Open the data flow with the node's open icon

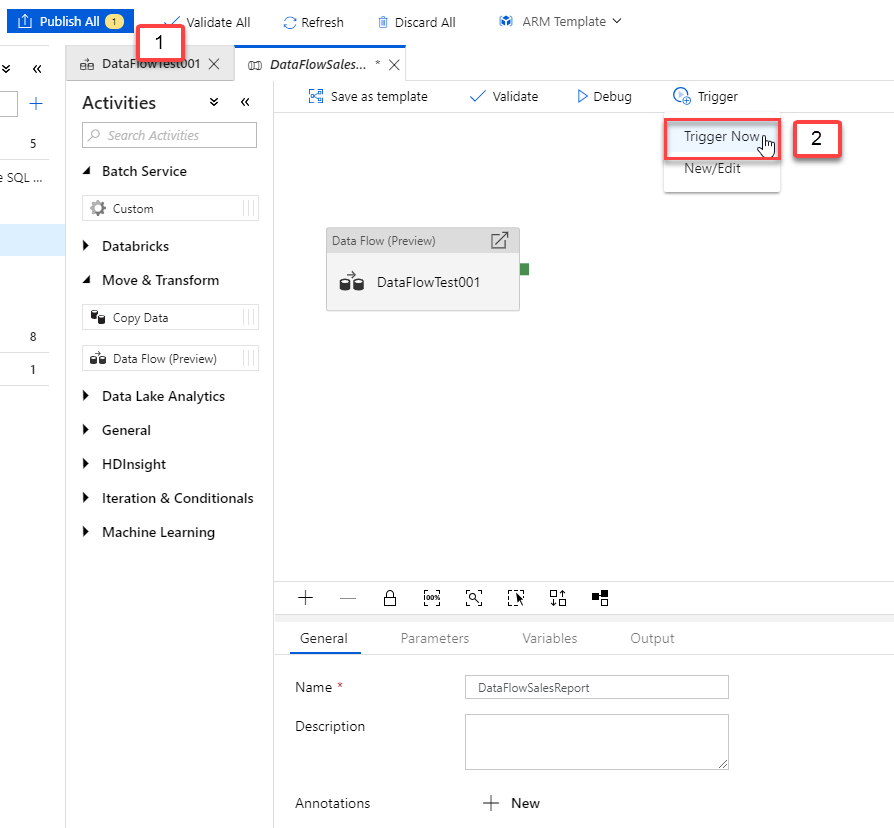(x=499, y=241)
